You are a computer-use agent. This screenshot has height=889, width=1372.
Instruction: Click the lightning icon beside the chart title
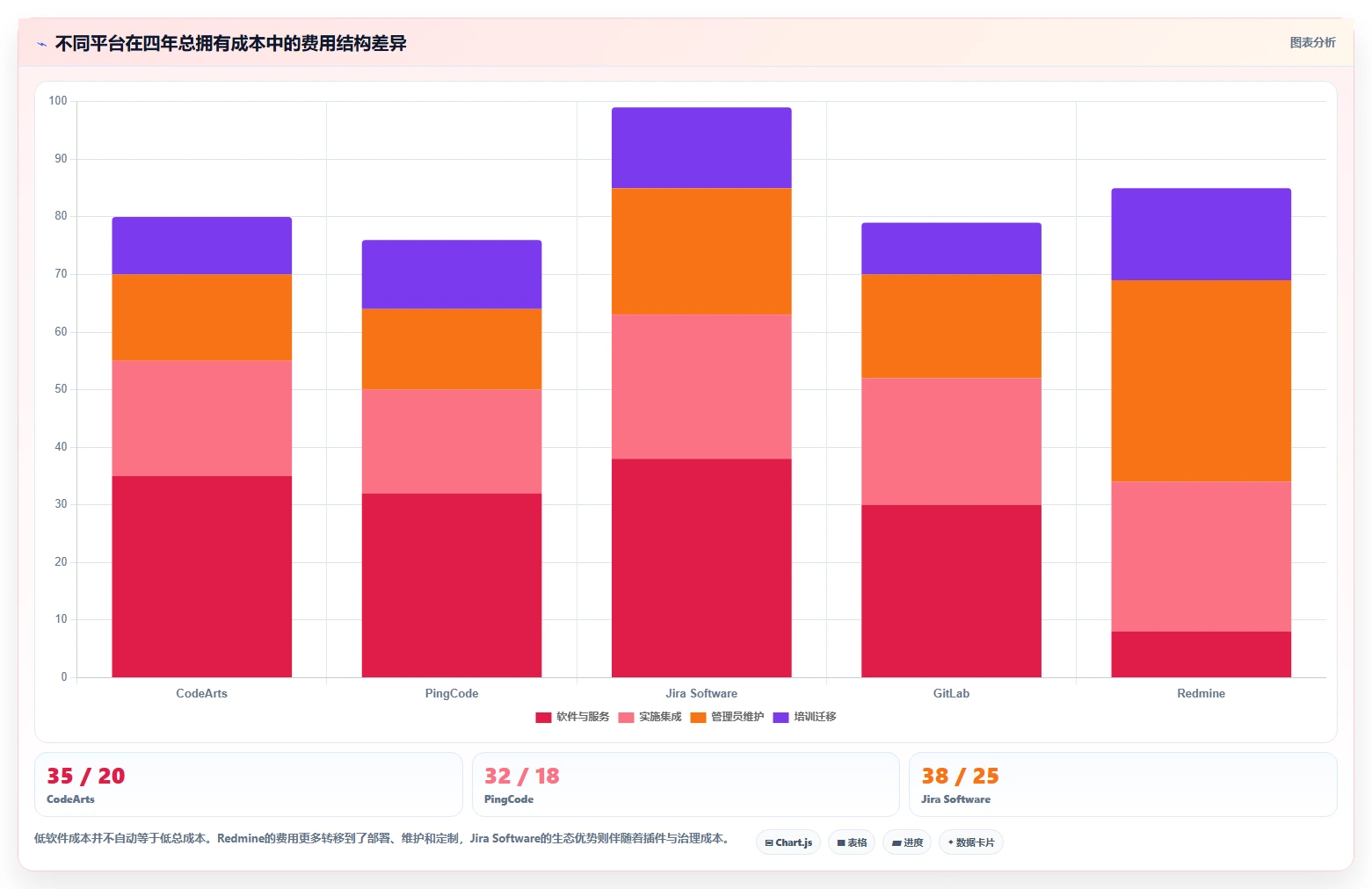(41, 44)
